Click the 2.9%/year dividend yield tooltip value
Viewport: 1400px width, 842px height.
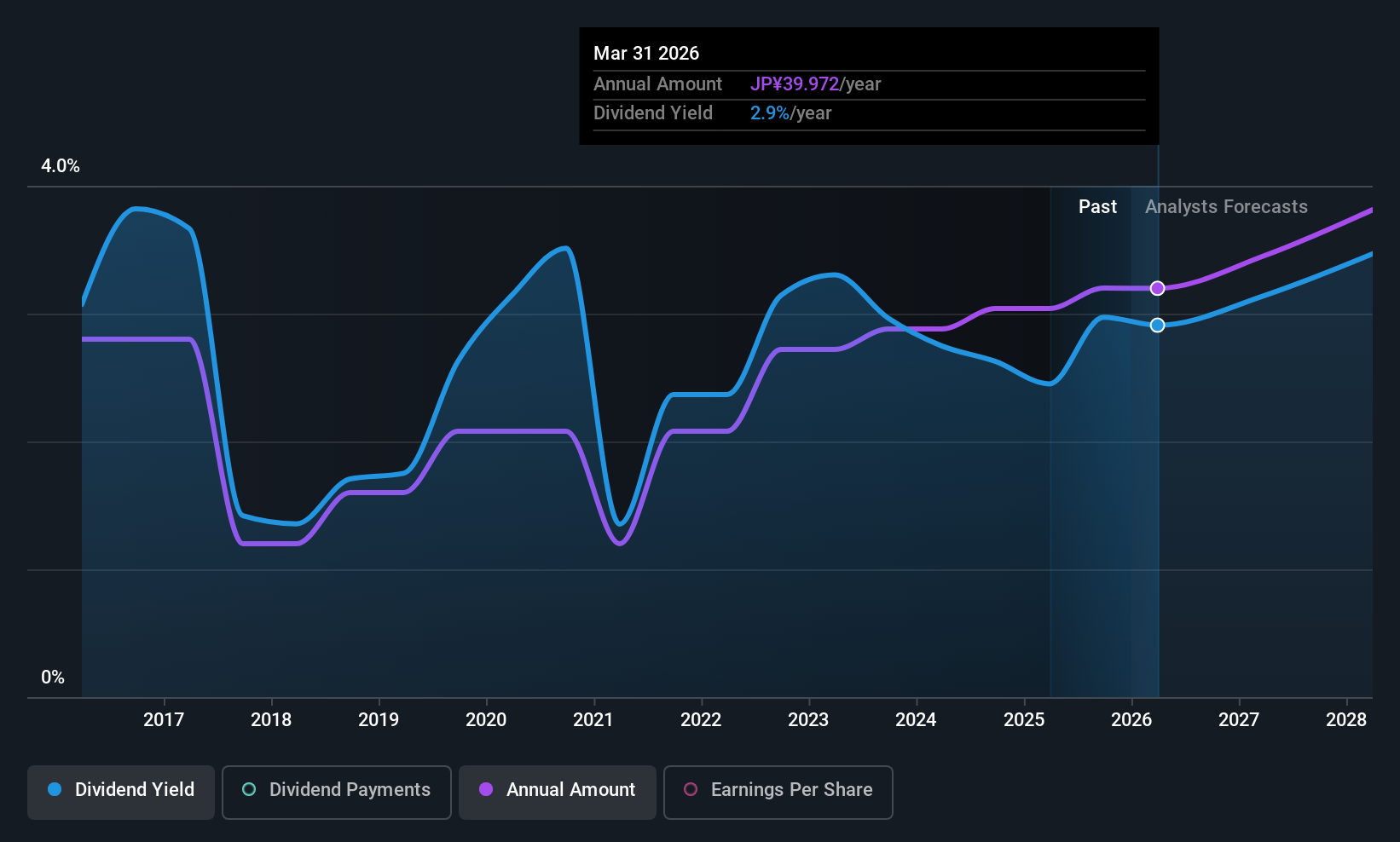pos(790,113)
